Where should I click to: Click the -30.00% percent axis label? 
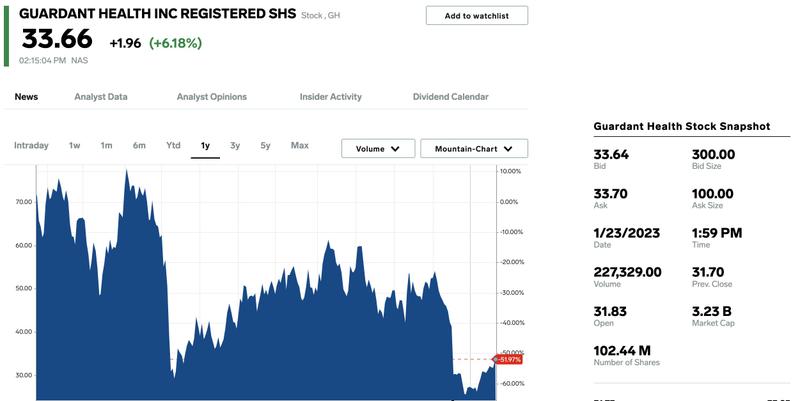[x=510, y=293]
